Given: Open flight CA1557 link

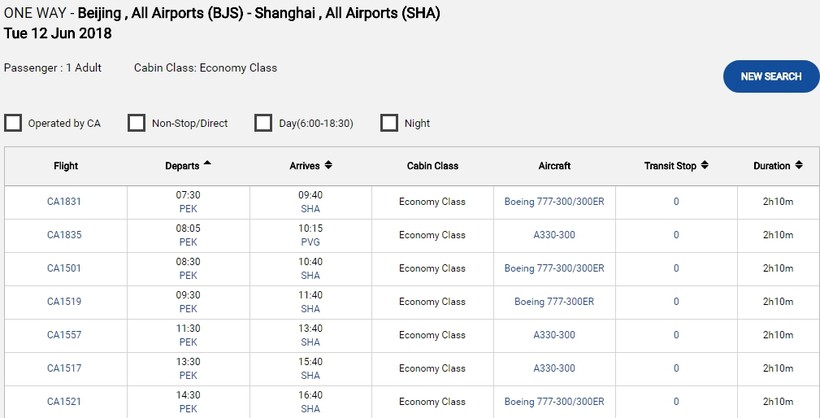Looking at the screenshot, I should click(64, 335).
